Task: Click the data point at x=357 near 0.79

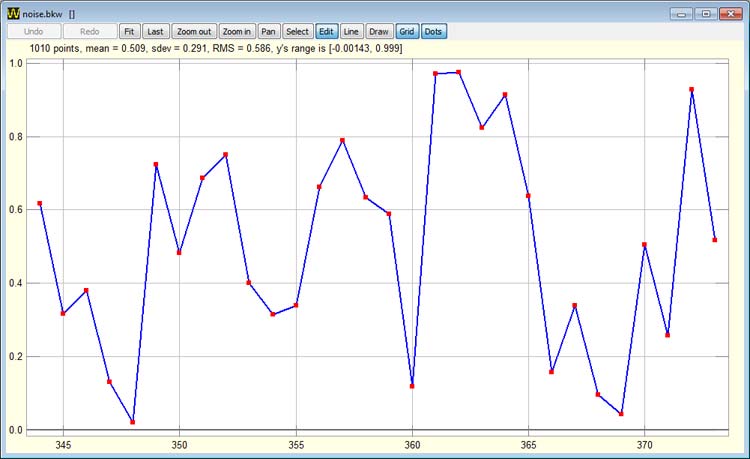Action: [342, 140]
